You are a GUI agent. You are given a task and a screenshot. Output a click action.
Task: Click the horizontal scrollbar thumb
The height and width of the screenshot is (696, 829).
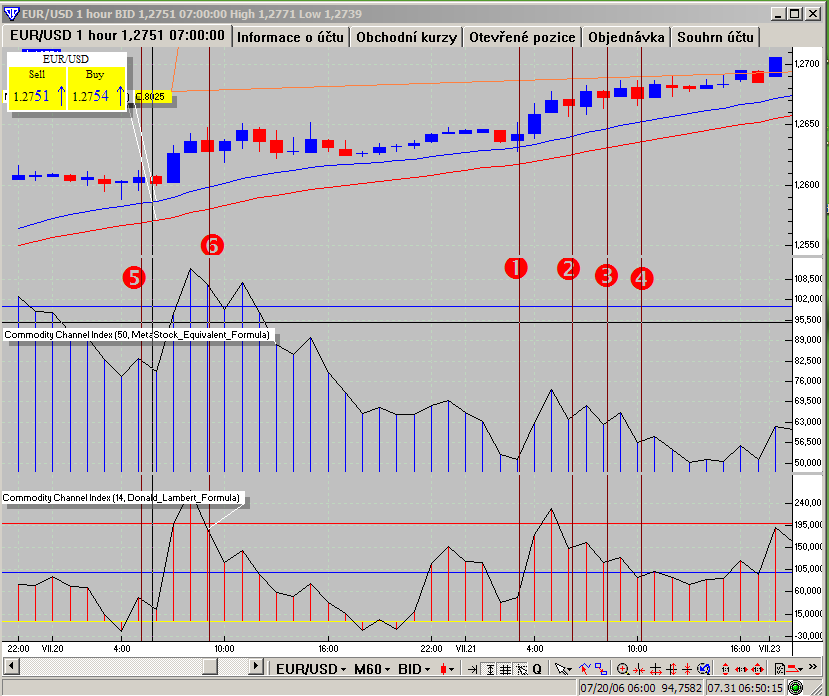click(x=210, y=666)
